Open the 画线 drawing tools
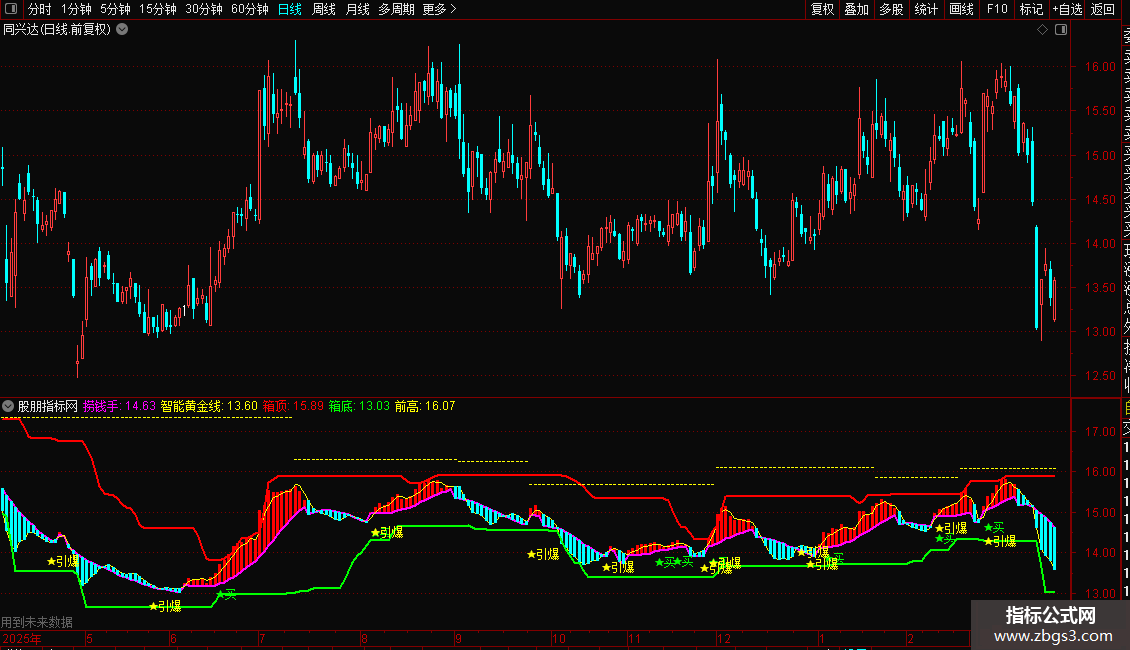This screenshot has width=1130, height=650. [x=961, y=9]
